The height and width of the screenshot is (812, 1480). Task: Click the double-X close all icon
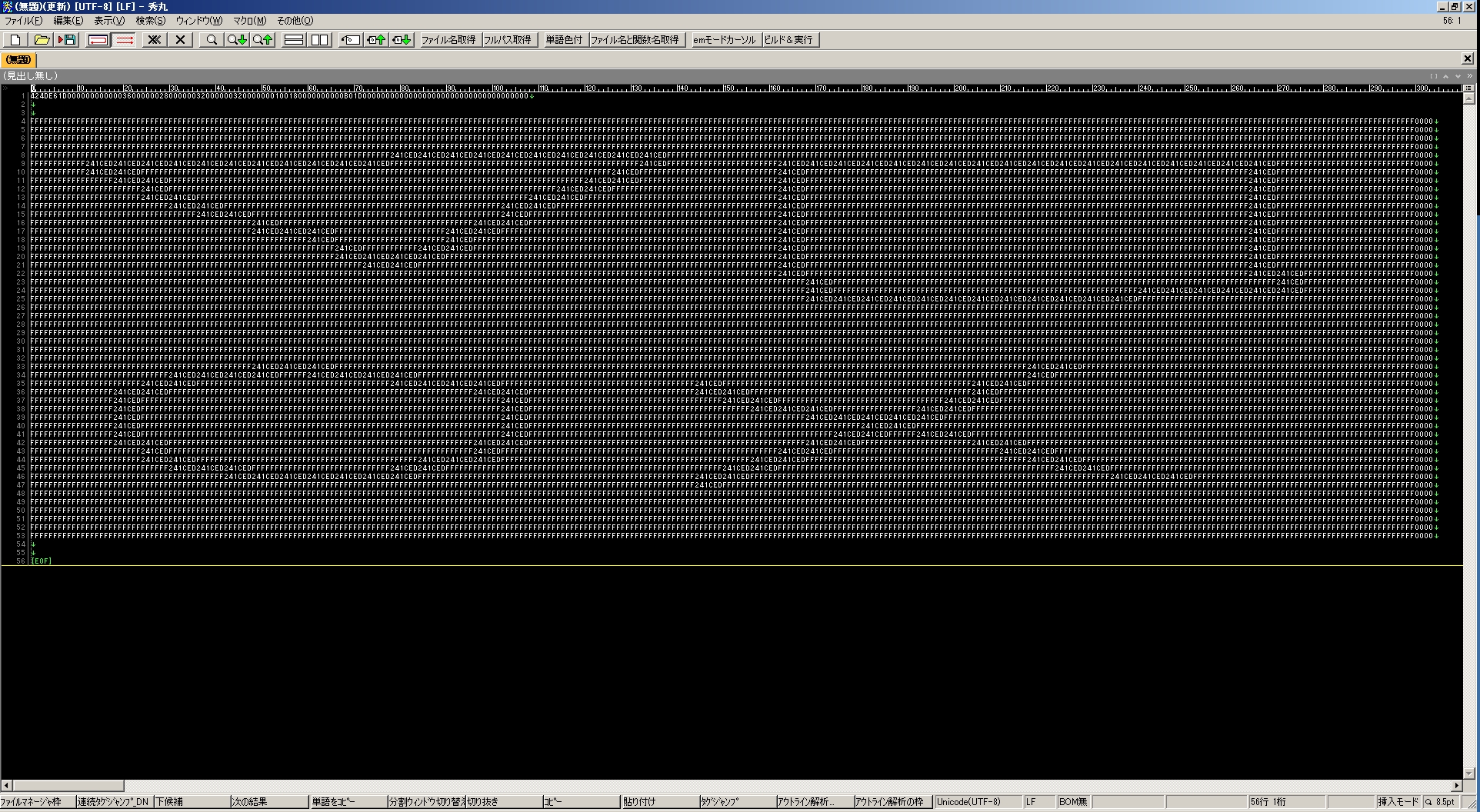(x=155, y=40)
